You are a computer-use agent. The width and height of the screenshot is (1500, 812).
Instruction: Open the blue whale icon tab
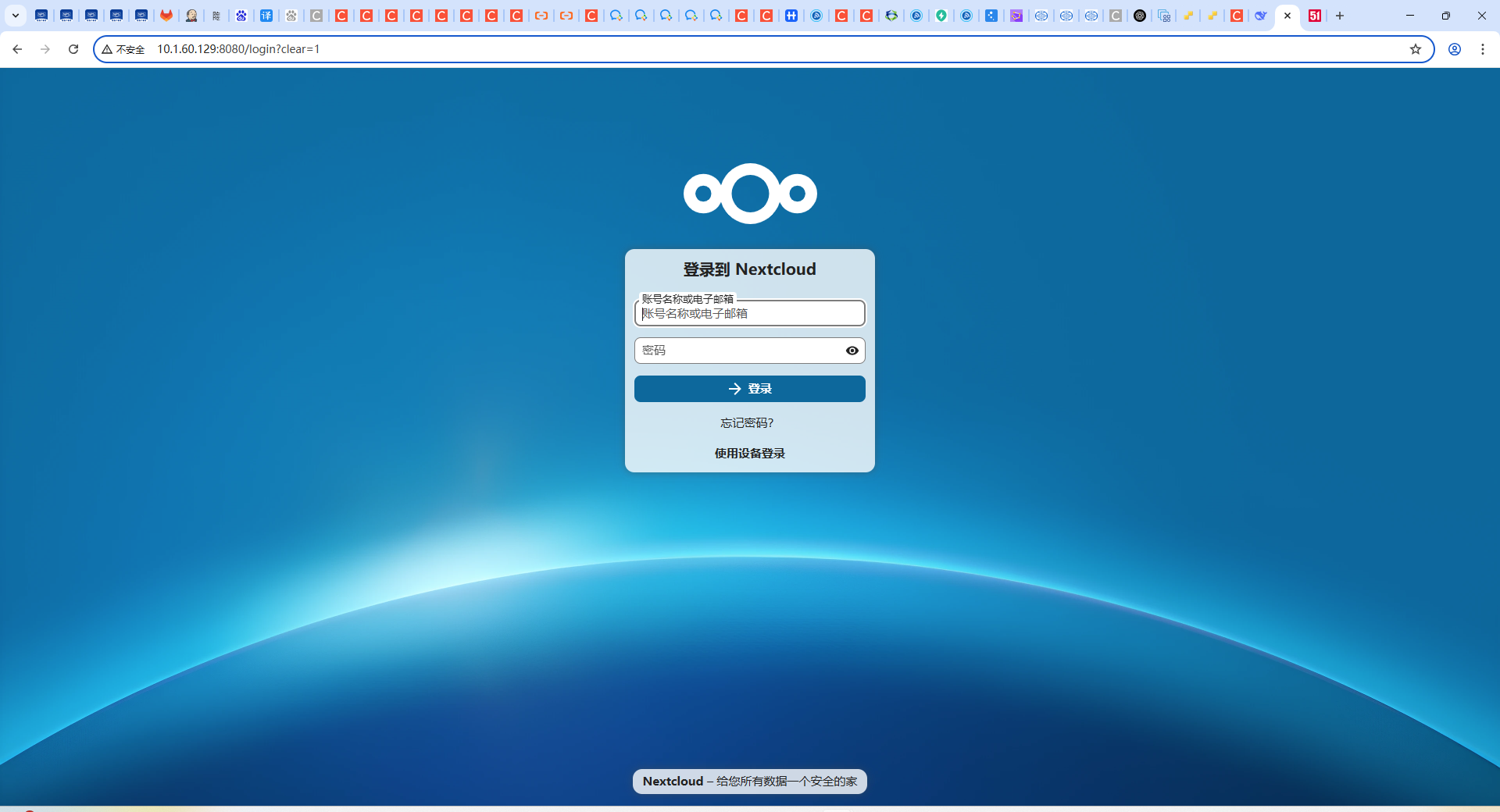pos(1260,16)
